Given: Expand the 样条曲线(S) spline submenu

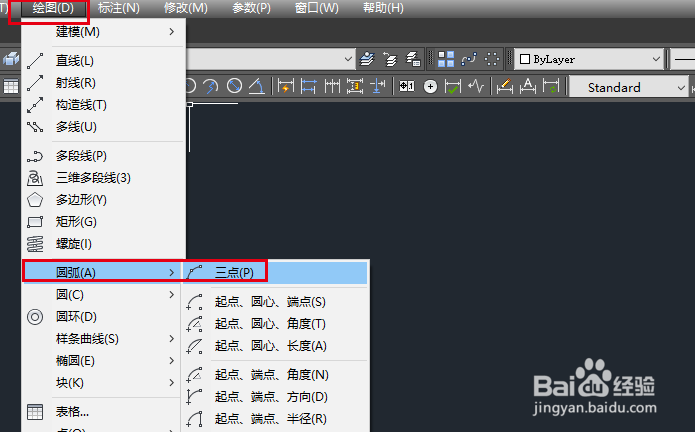Looking at the screenshot, I should 103,339.
